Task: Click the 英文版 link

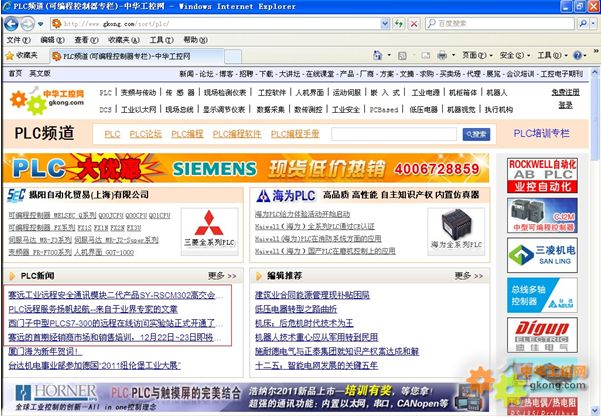Action: [x=40, y=73]
